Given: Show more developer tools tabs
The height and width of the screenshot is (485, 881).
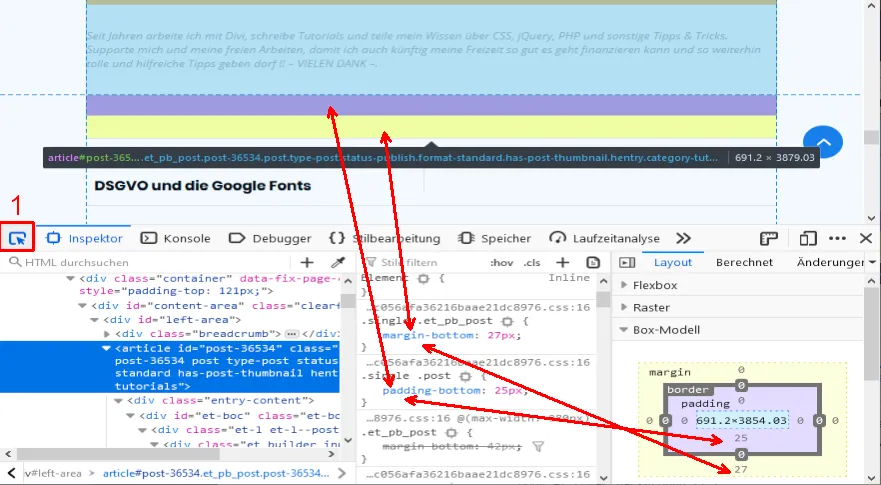Looking at the screenshot, I should point(683,238).
